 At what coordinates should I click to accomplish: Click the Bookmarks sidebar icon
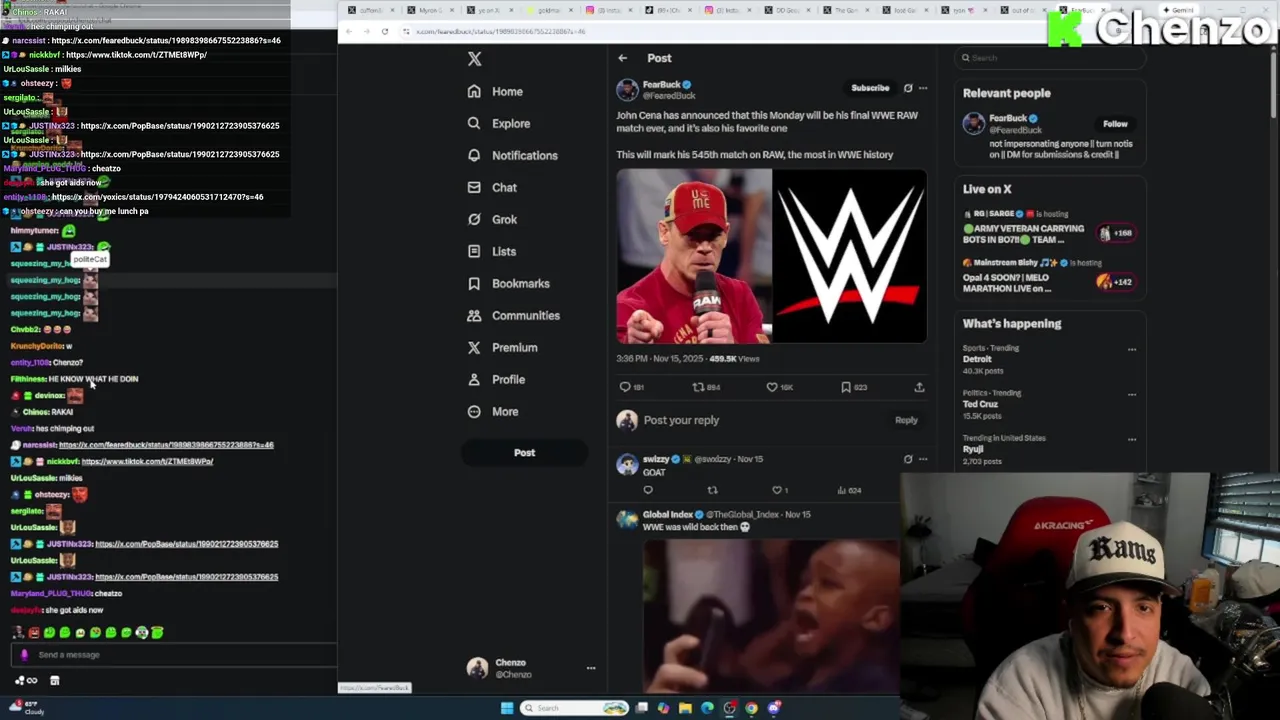coord(474,283)
